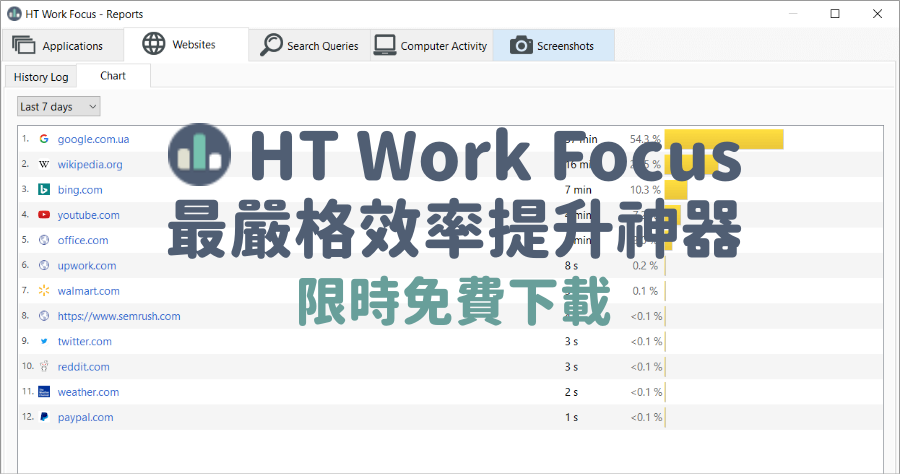Click the 7 min duration for bing.com
900x474 pixels.
click(578, 190)
